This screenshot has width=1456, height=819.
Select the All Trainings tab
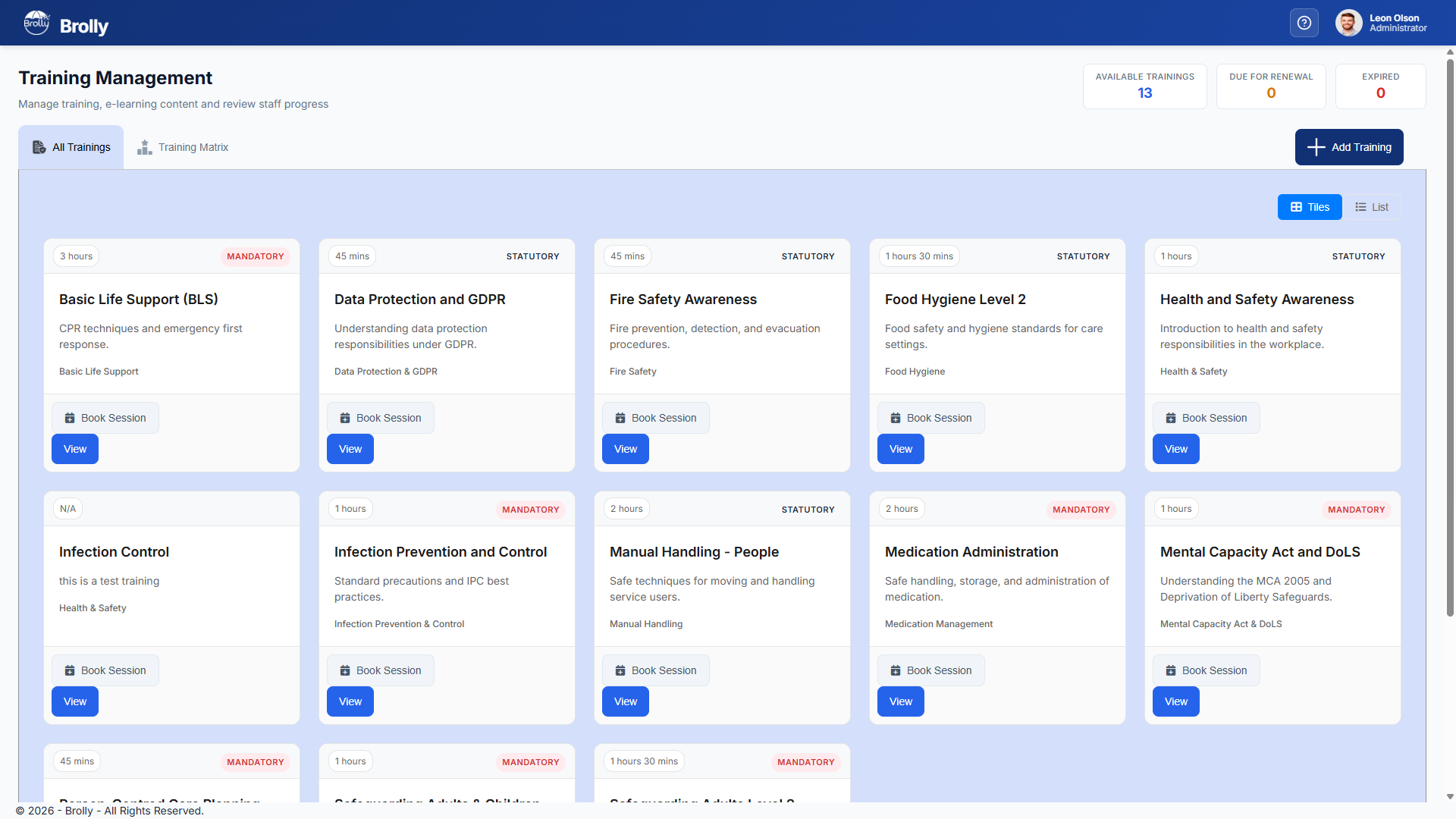(x=71, y=147)
